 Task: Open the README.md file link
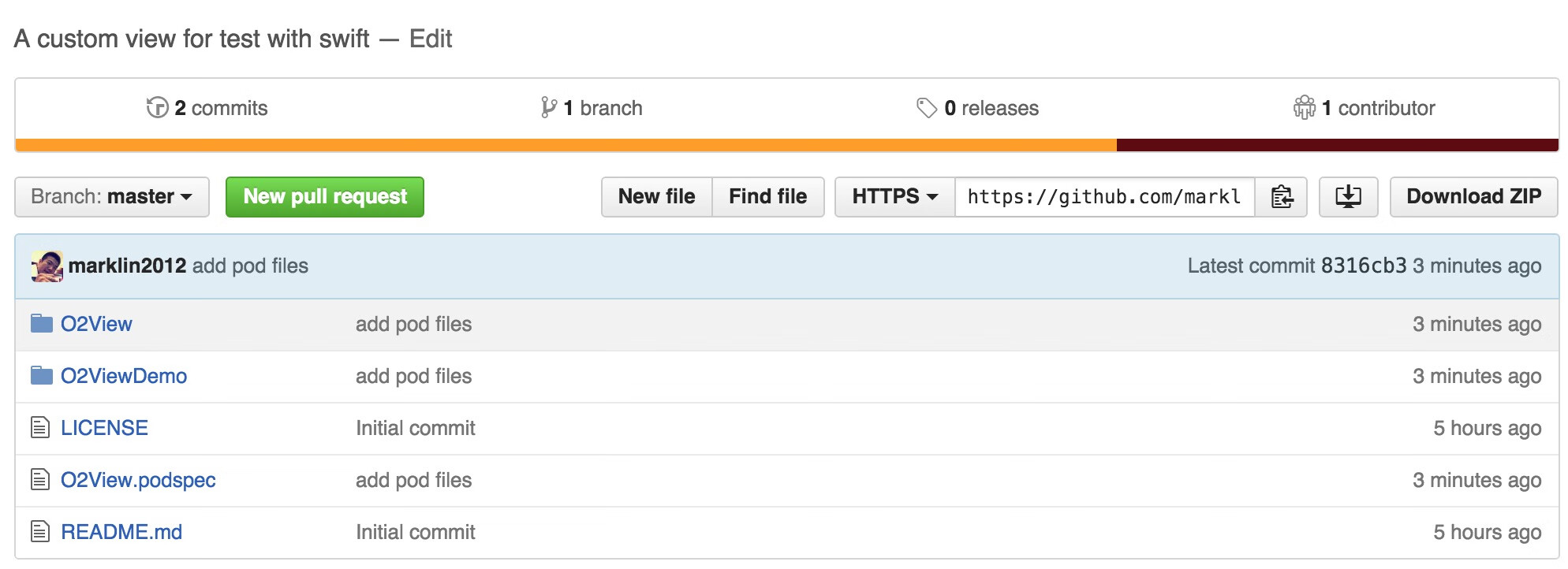pos(121,532)
